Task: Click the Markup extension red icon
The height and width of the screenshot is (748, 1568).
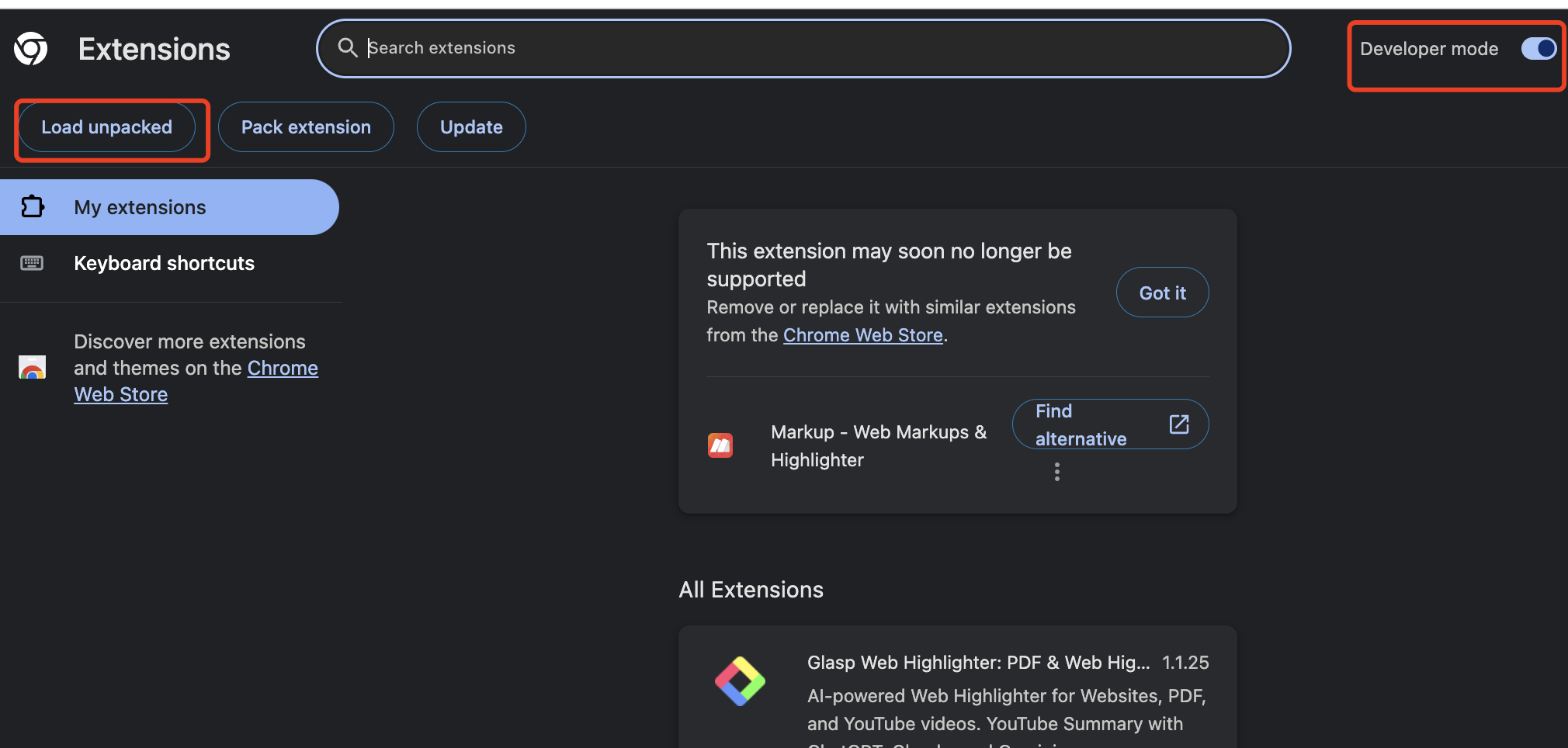Action: click(720, 445)
